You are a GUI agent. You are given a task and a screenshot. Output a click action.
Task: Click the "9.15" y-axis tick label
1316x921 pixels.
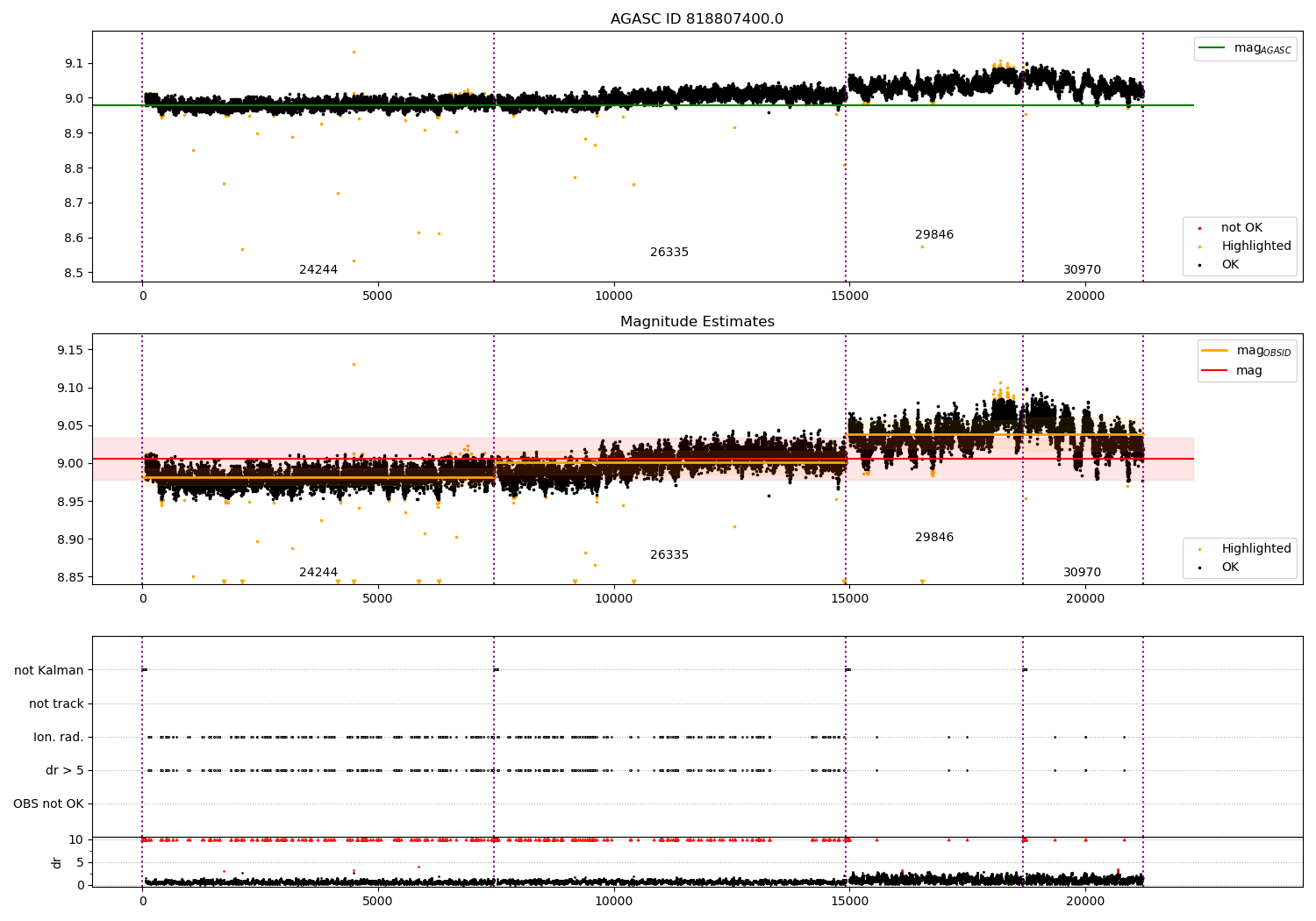(x=70, y=350)
